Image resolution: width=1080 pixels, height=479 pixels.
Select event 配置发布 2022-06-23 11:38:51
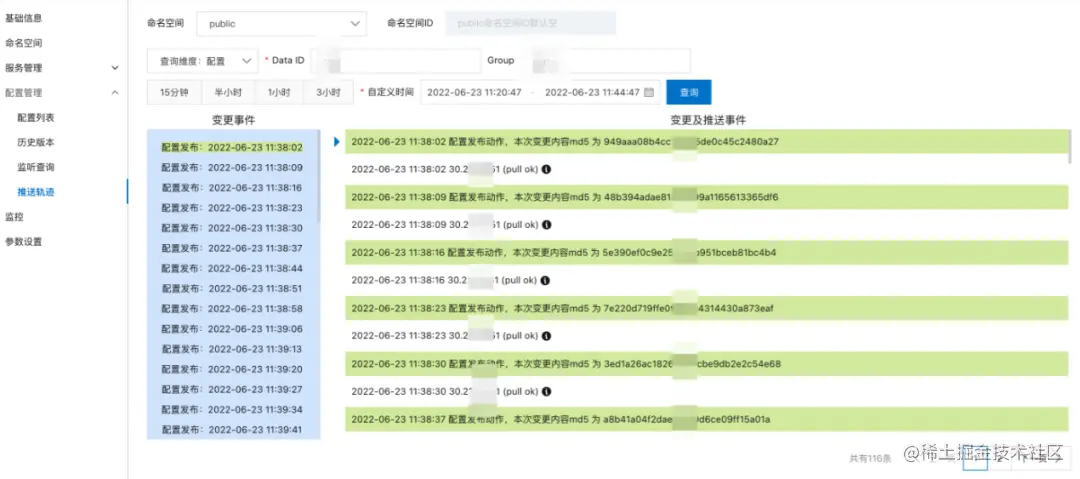pyautogui.click(x=232, y=288)
